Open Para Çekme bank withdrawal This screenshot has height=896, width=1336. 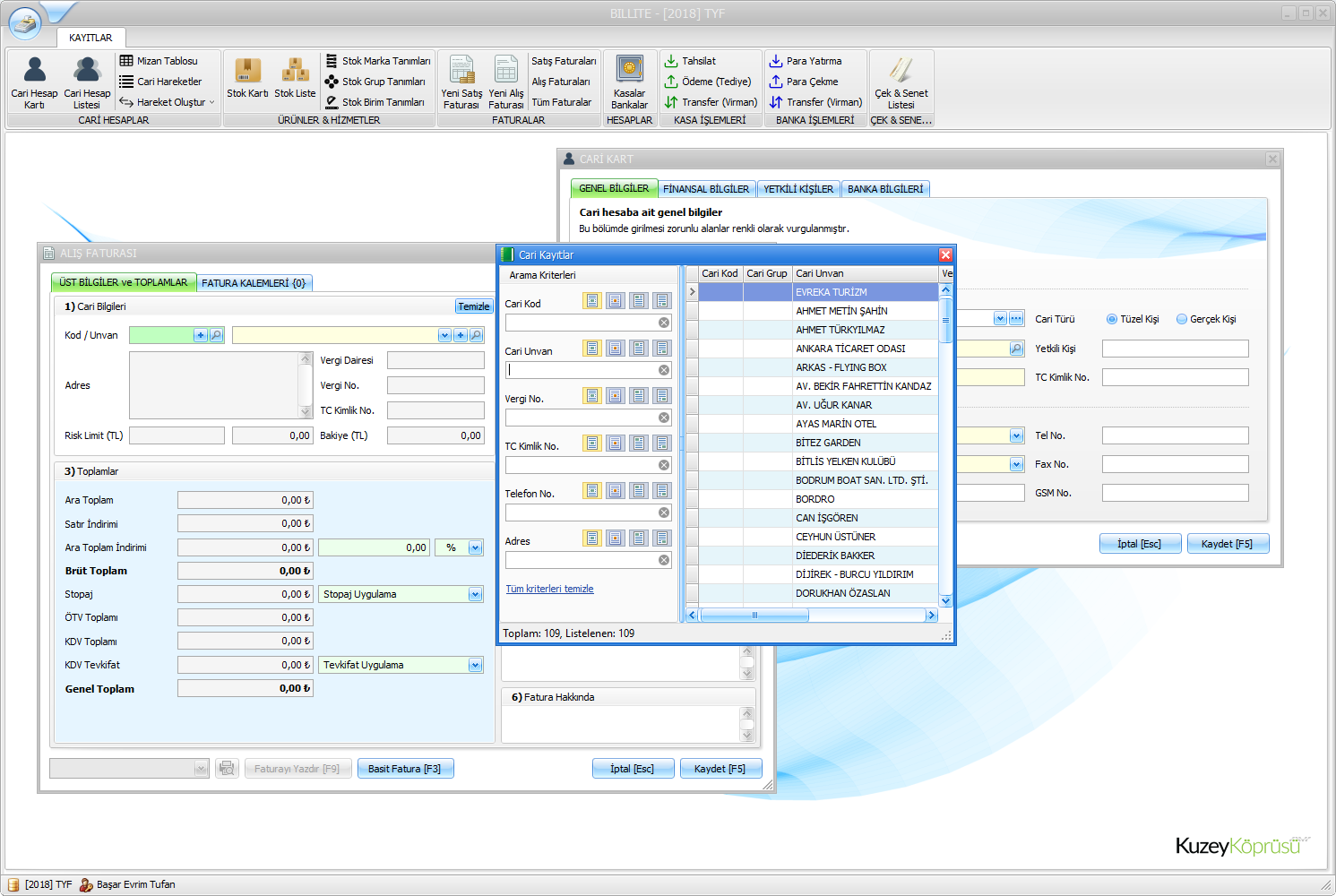click(804, 82)
